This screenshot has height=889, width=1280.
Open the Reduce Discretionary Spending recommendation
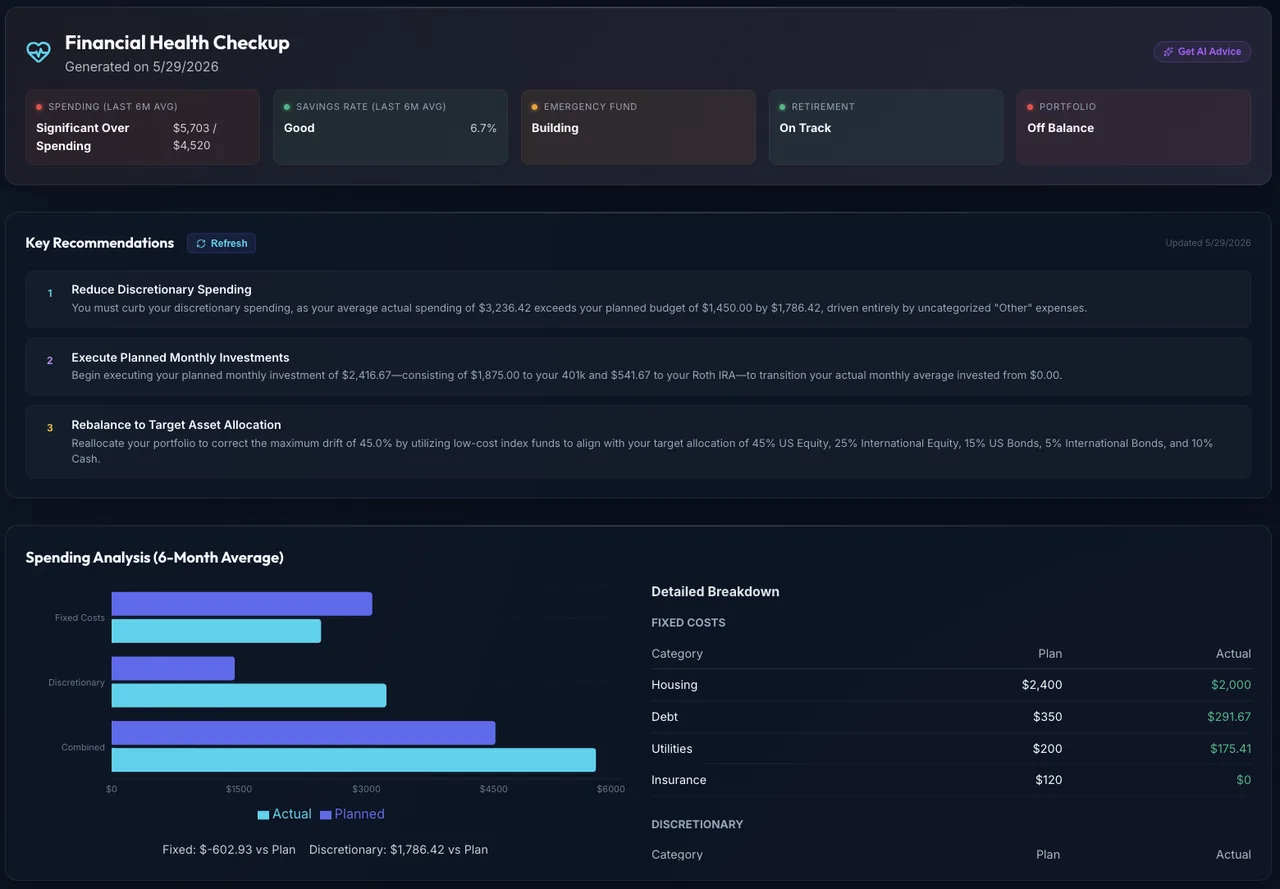(x=638, y=299)
